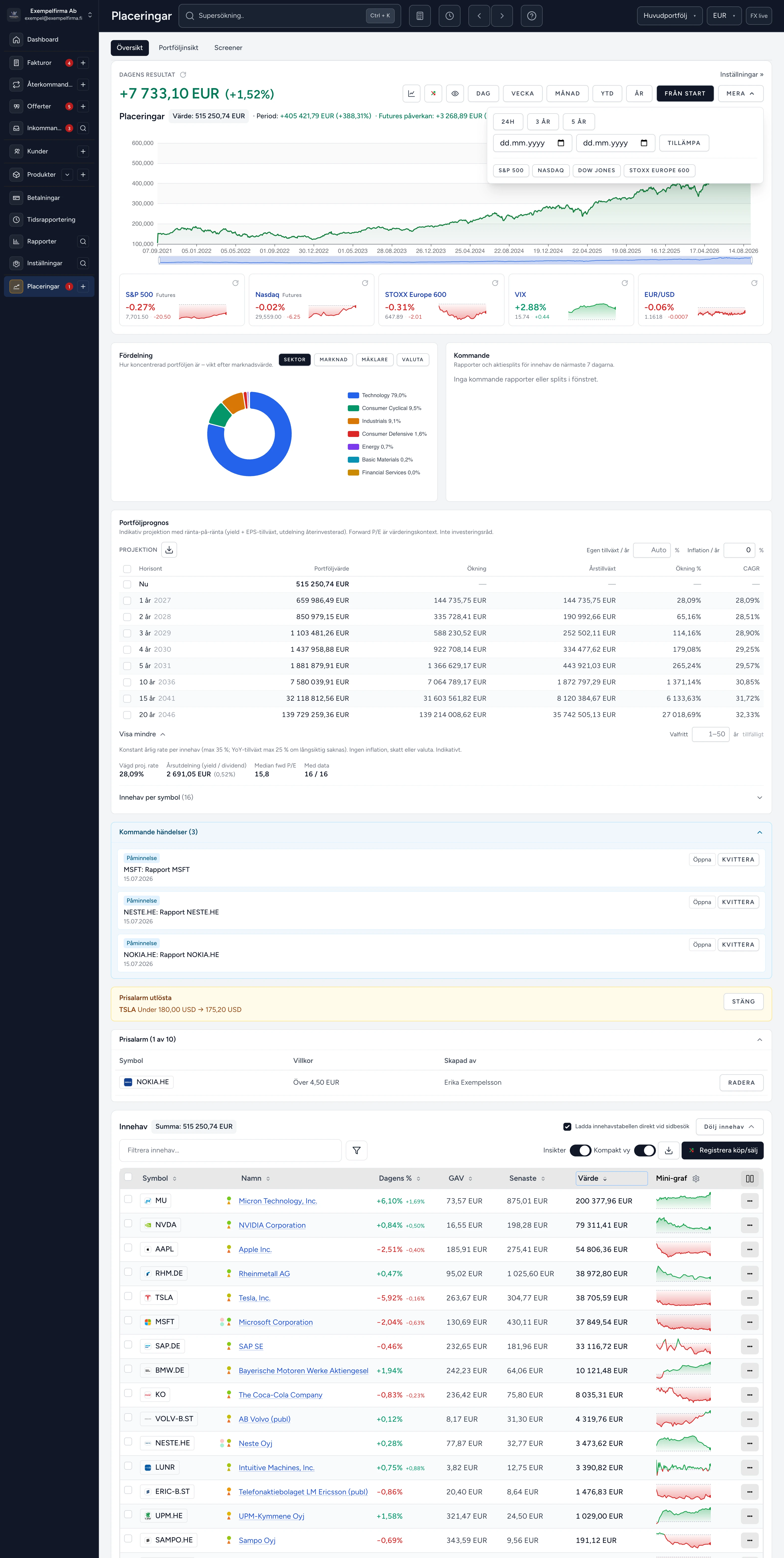This screenshot has width=784, height=1558.
Task: Click the Registrera köp/sälj button
Action: (722, 1150)
